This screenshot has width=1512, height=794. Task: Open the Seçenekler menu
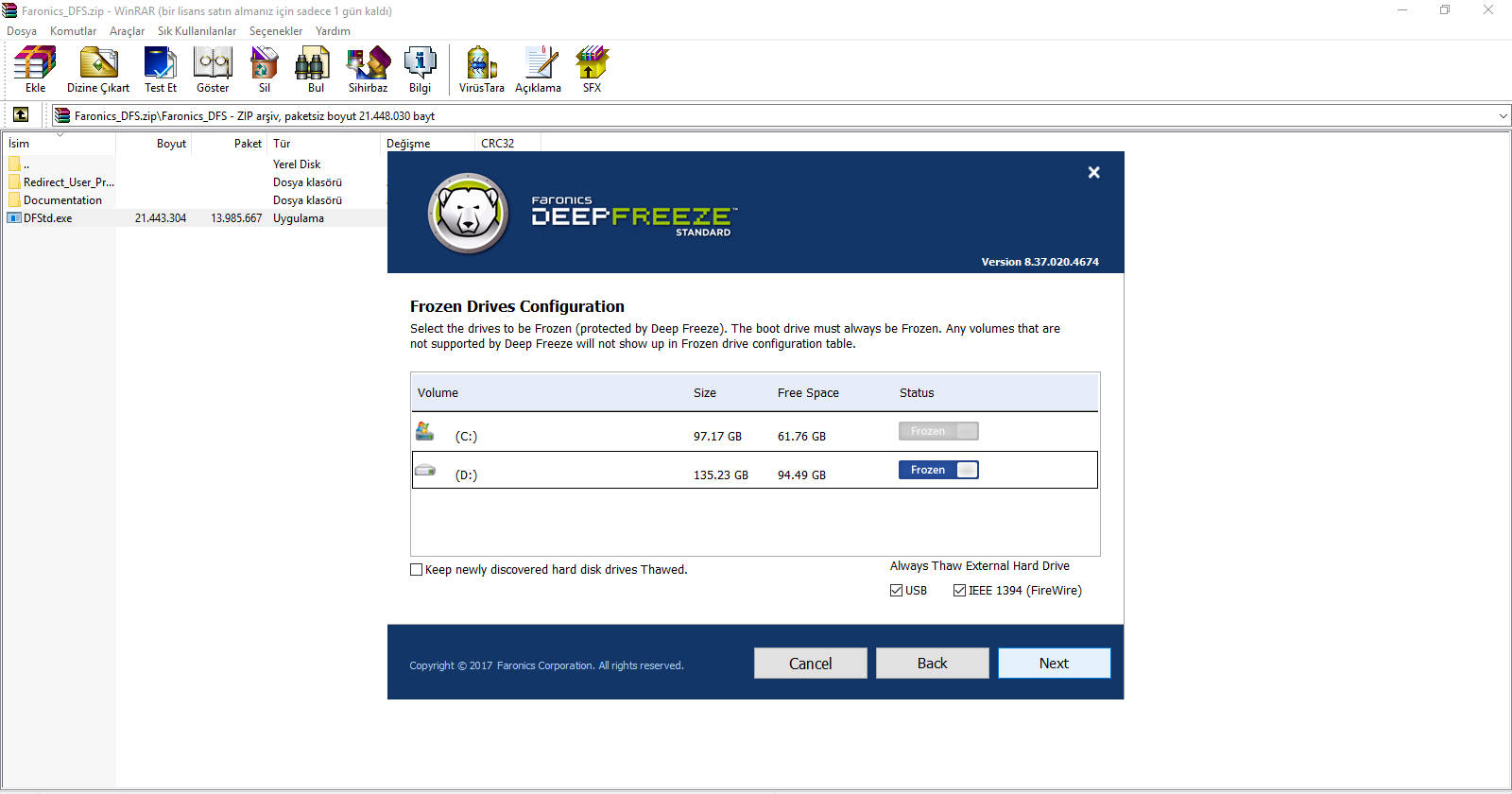[276, 31]
